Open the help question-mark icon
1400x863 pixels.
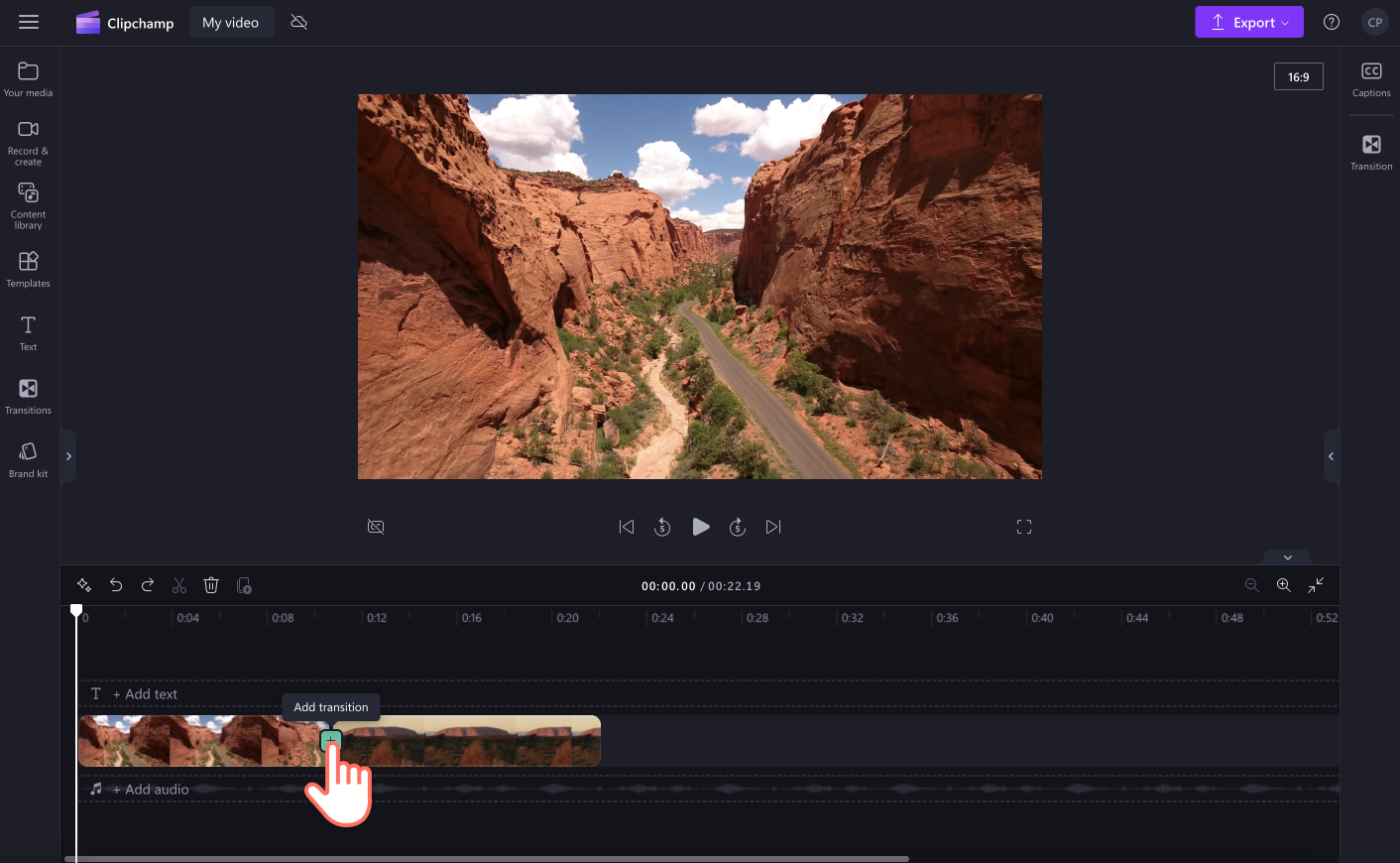click(x=1332, y=22)
